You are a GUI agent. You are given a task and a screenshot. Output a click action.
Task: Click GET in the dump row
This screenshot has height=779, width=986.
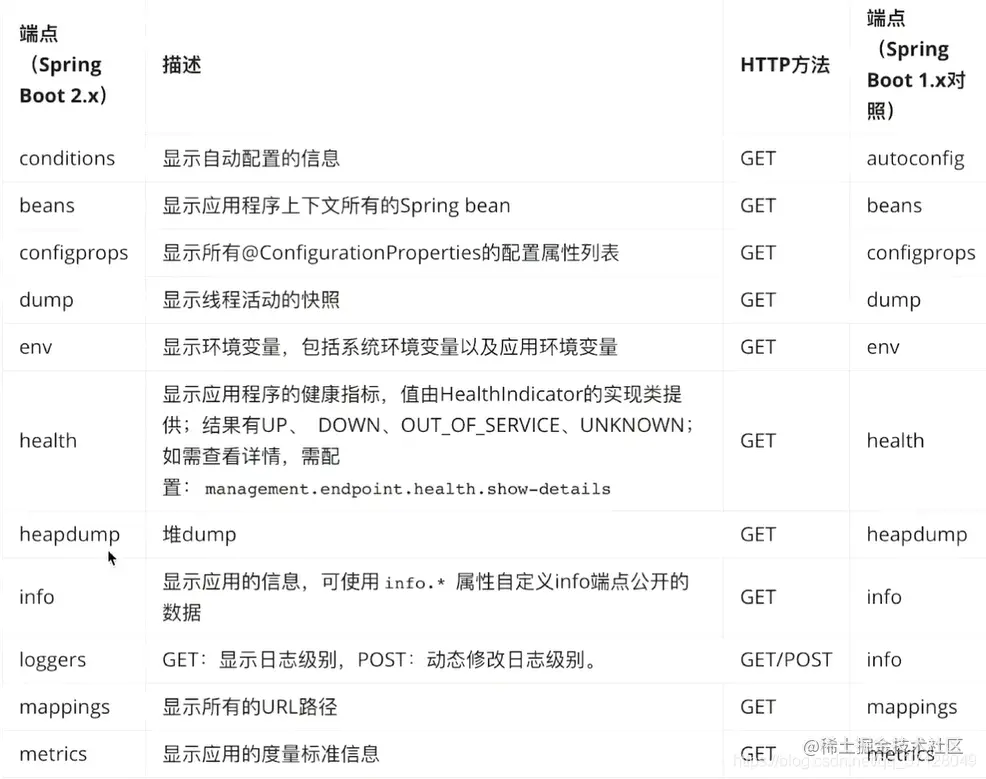tap(758, 300)
